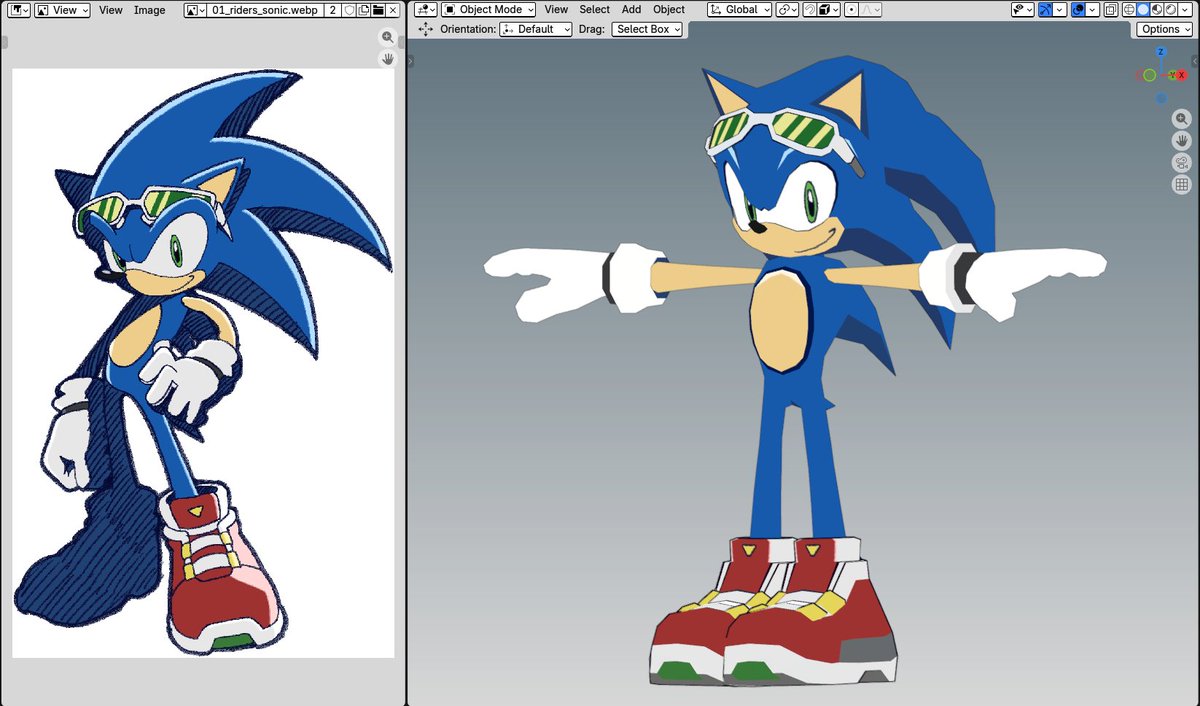
Task: Click the zoom magnifier in the Image Editor
Action: [x=388, y=37]
